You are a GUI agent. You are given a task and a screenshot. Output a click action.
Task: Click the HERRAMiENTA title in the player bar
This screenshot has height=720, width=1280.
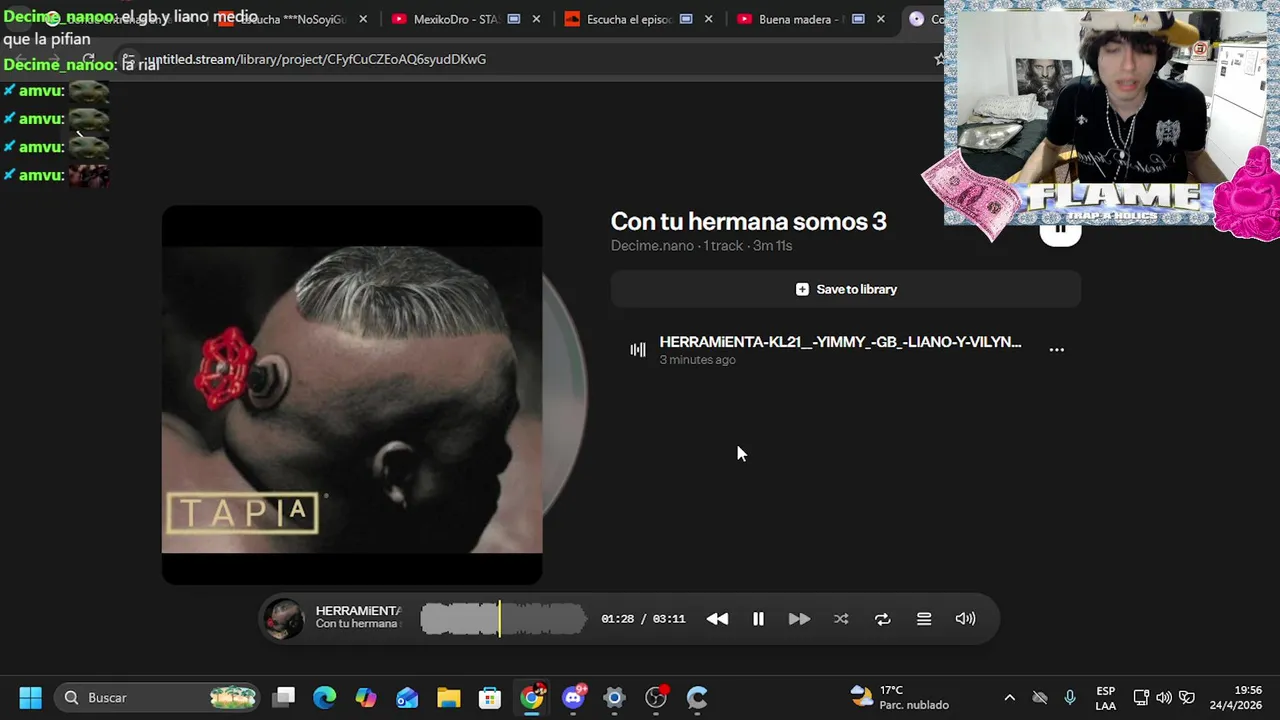pyautogui.click(x=358, y=611)
